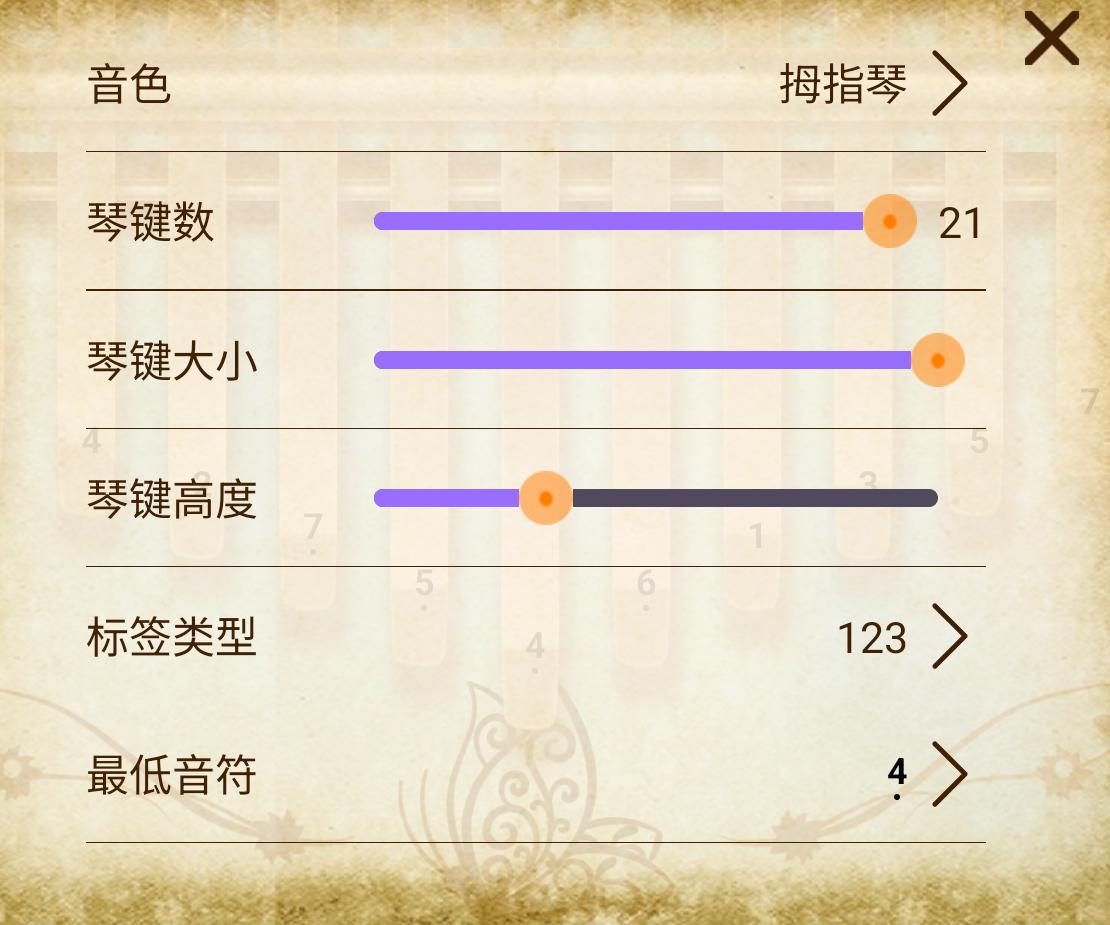This screenshot has height=925, width=1110.
Task: Click the 拇指琴 timbre value
Action: [843, 86]
